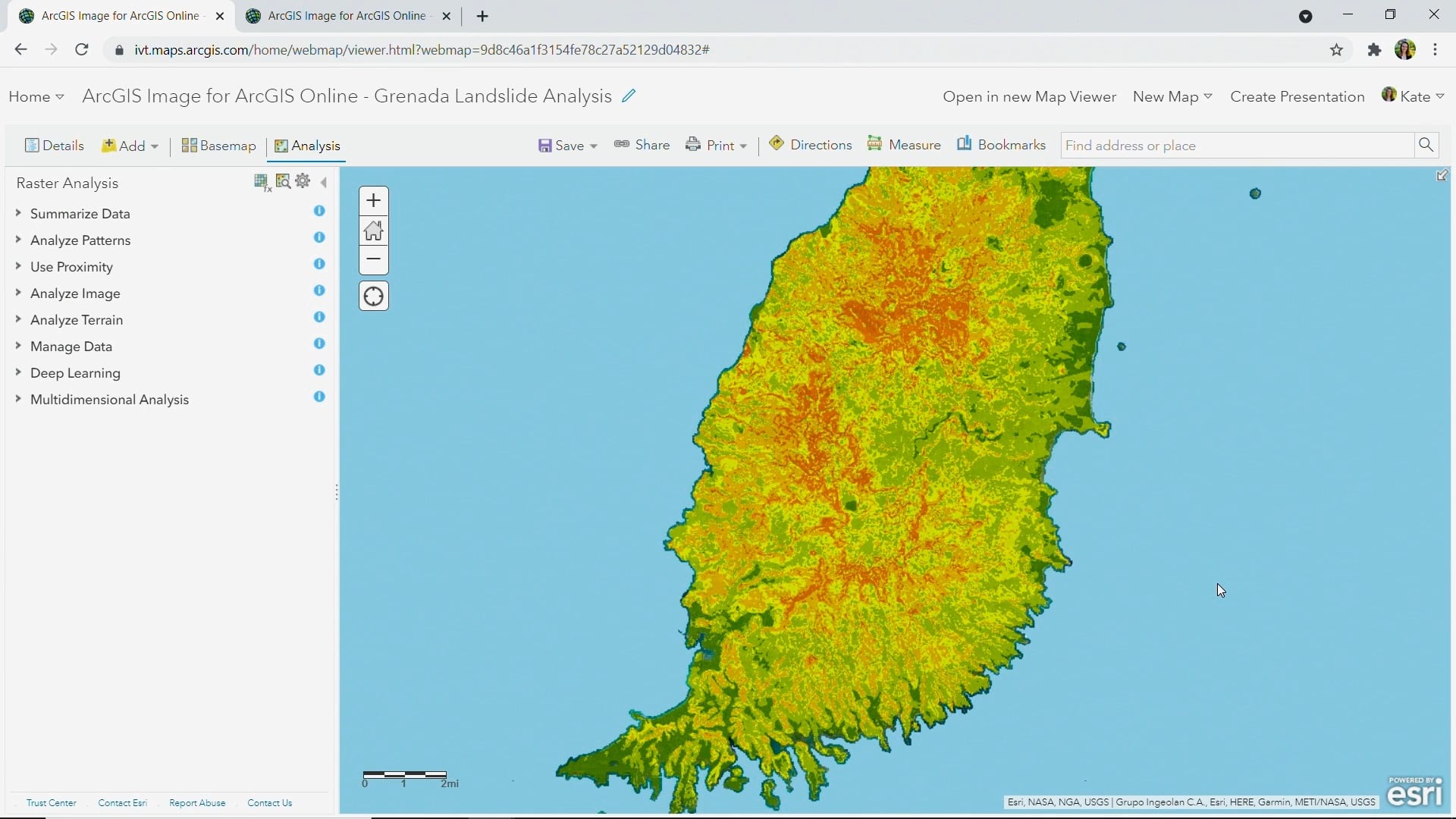Viewport: 1456px width, 819px height.
Task: Zoom out of the map
Action: click(373, 259)
